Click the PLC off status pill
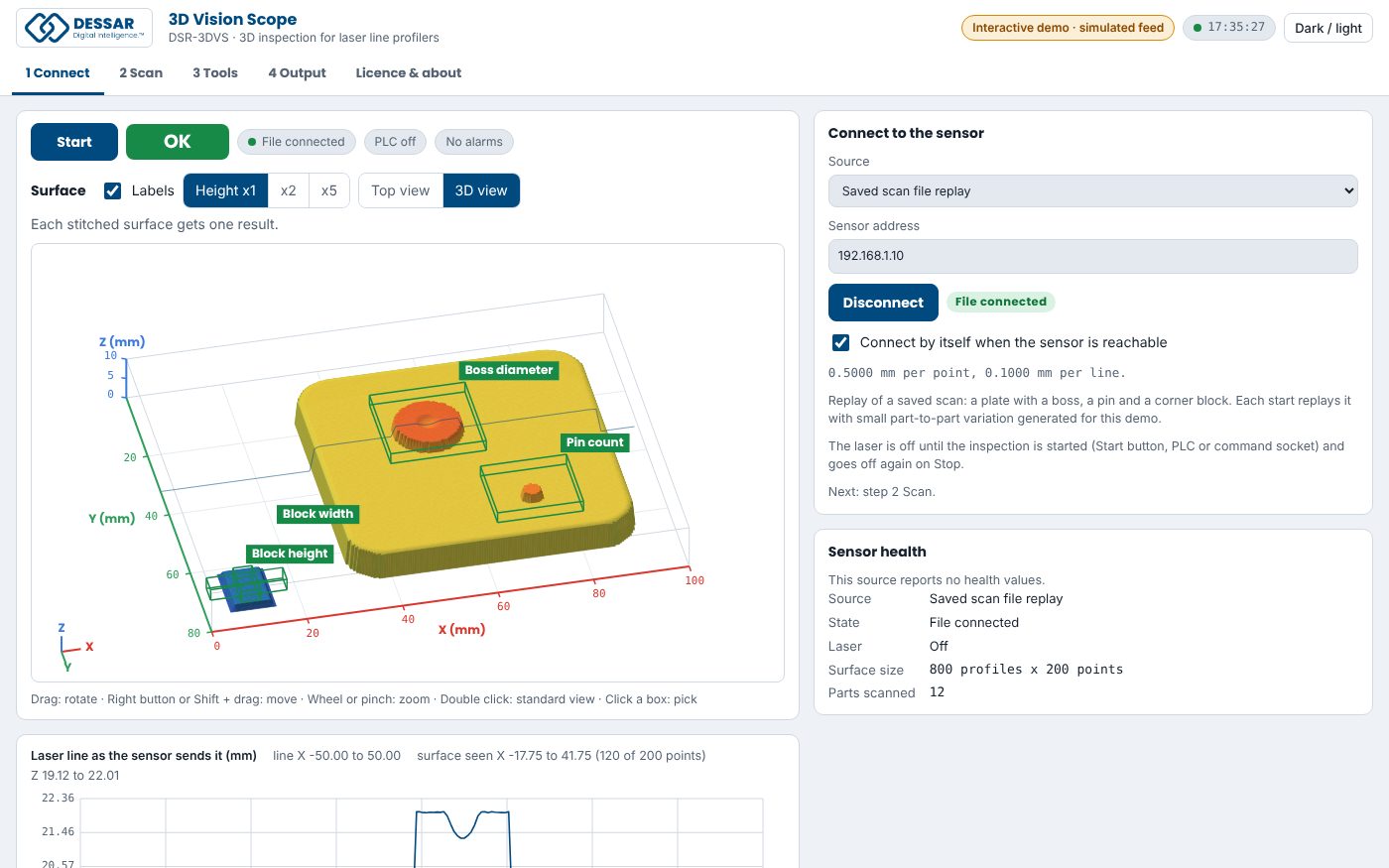Screen dimensions: 1389x868 click(x=395, y=142)
